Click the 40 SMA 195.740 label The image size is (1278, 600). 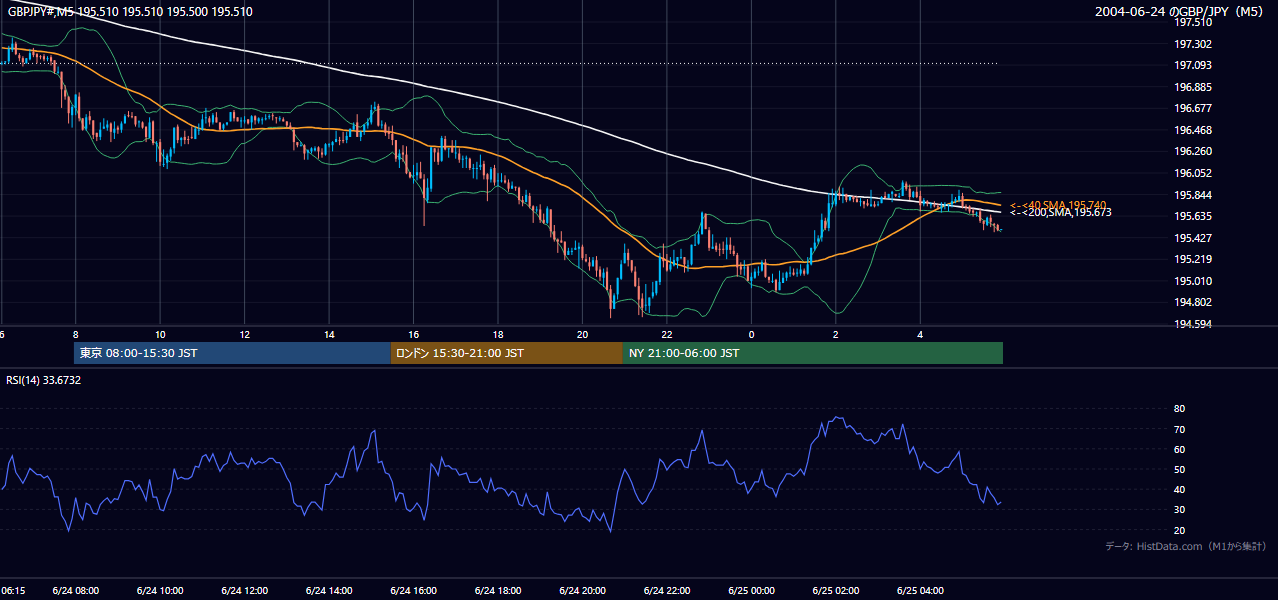1058,204
